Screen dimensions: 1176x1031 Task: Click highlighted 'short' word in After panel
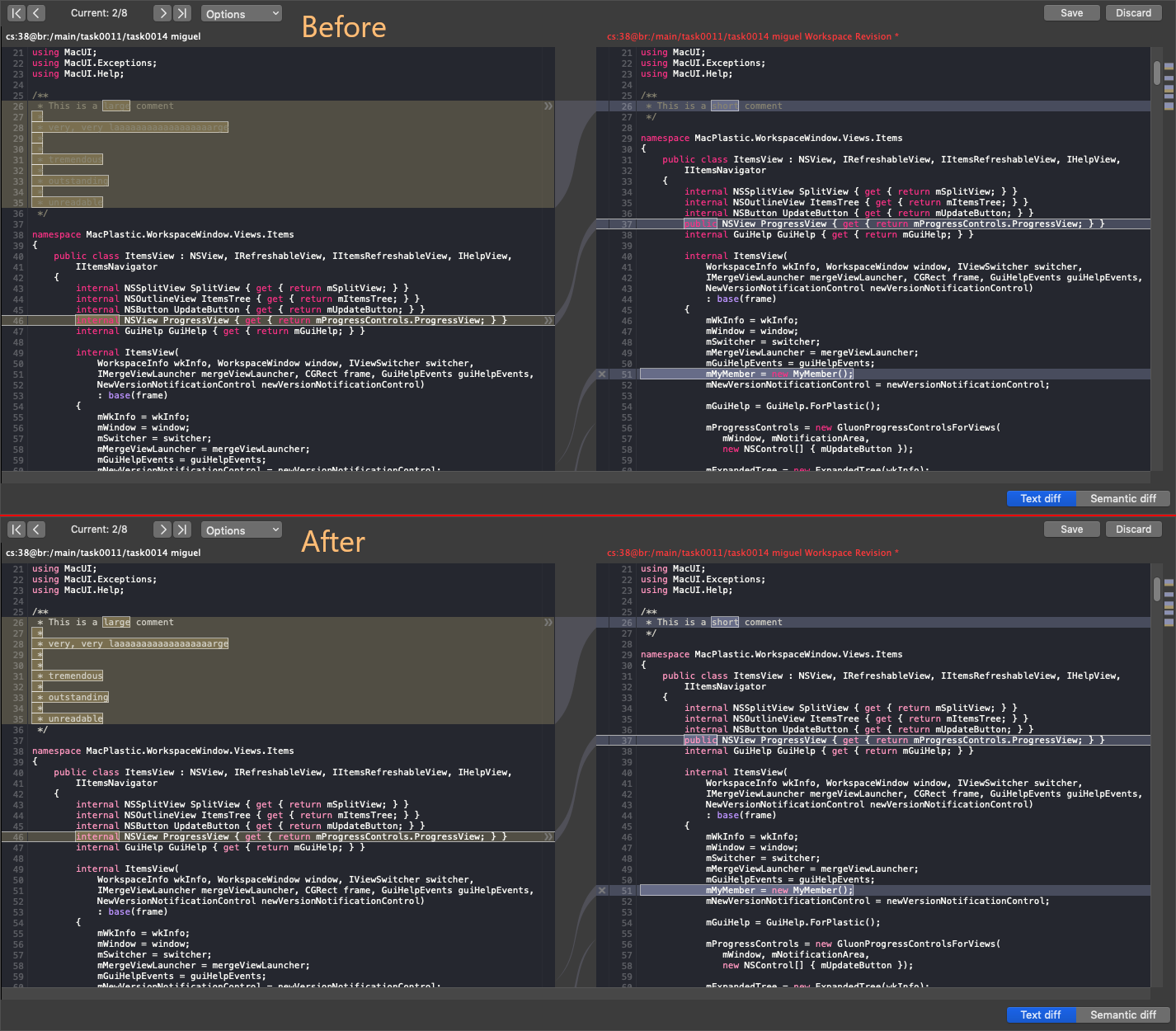[725, 623]
